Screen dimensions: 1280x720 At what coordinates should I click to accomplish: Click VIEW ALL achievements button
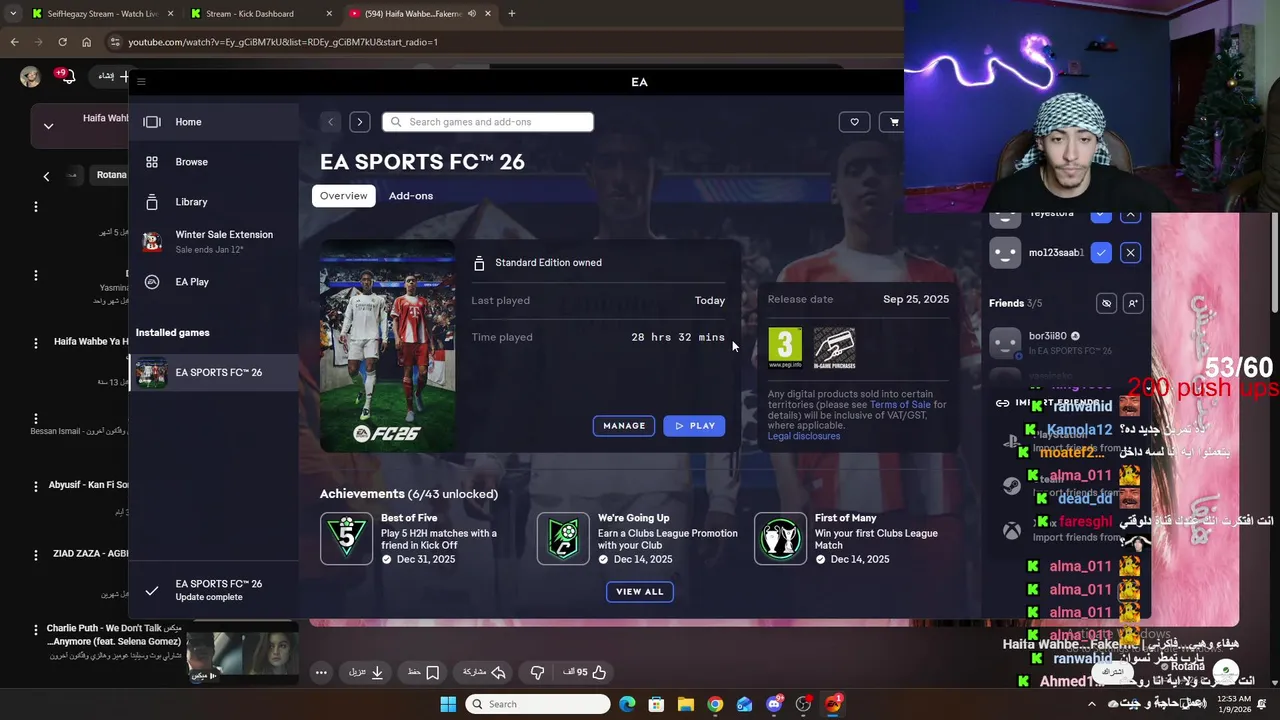(x=640, y=592)
